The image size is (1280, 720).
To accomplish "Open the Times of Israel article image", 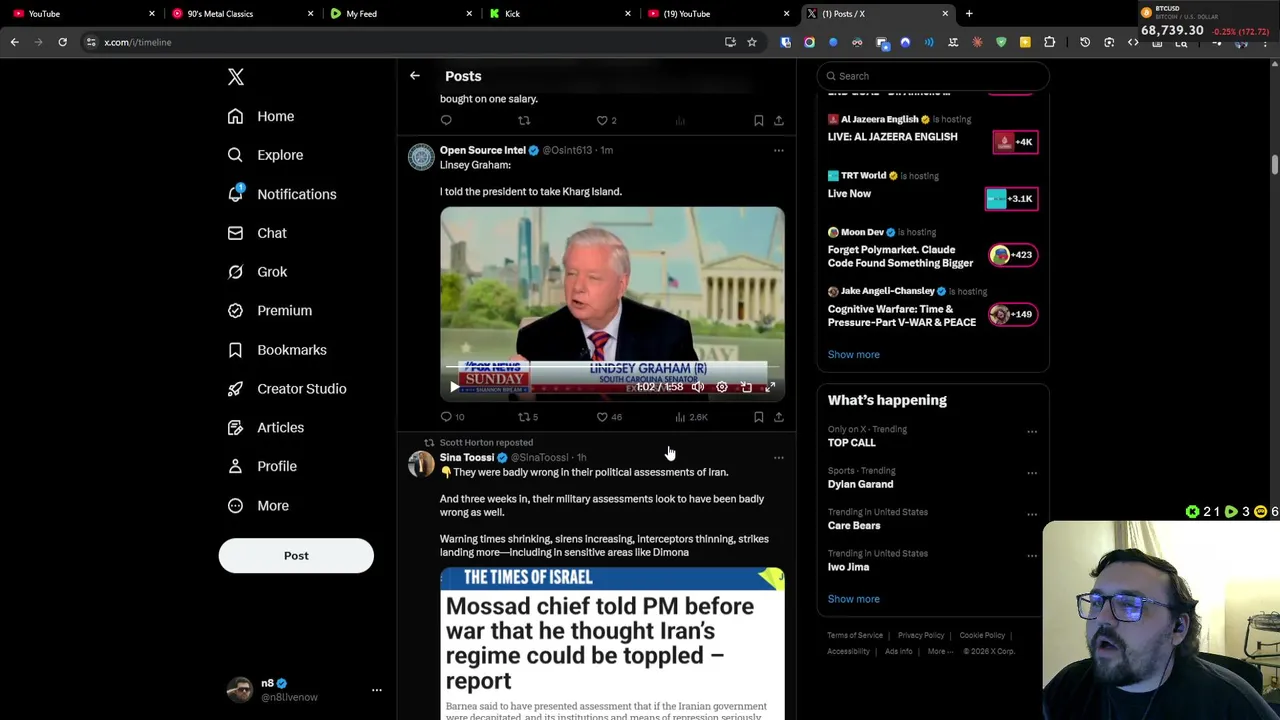I will pos(612,644).
